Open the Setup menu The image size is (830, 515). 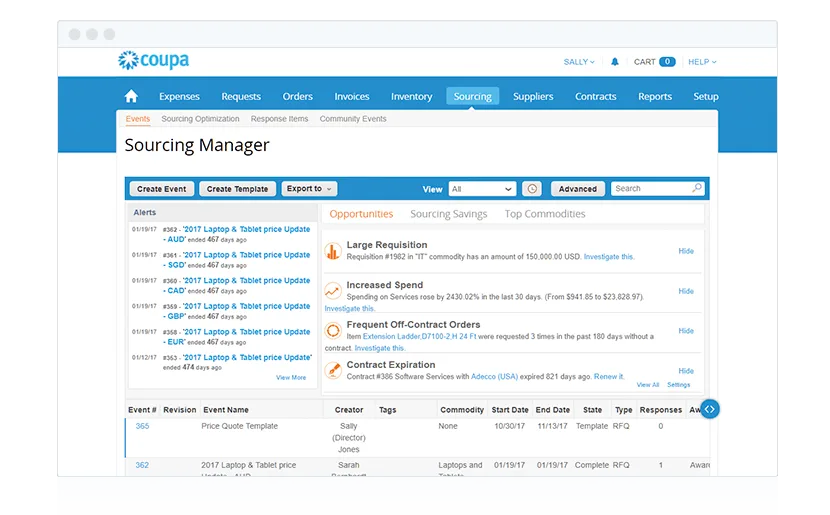(706, 96)
